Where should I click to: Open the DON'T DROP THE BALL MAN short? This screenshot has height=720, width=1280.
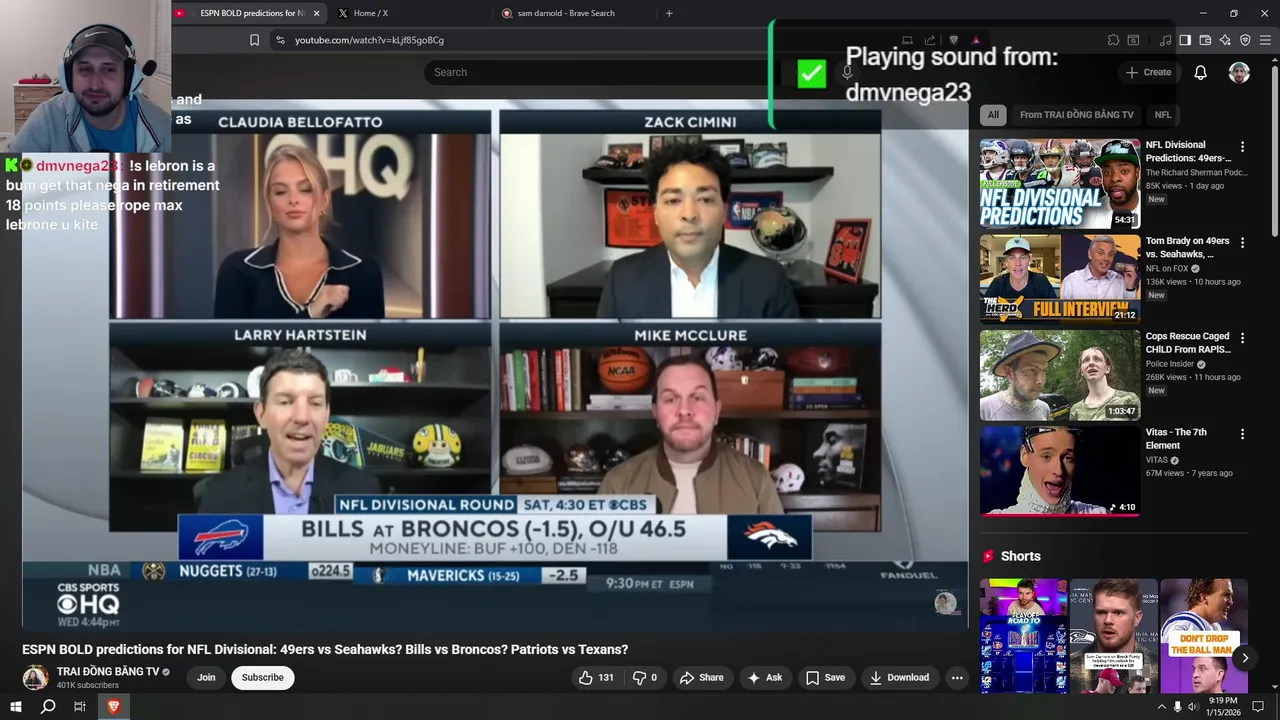click(x=1203, y=636)
